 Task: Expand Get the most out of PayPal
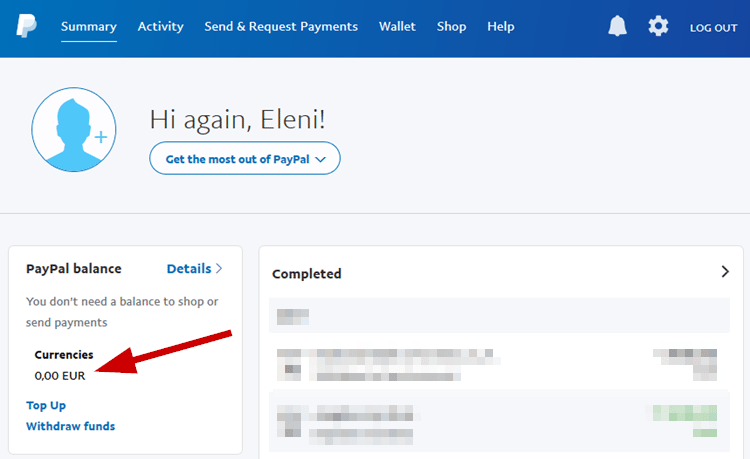(x=245, y=158)
